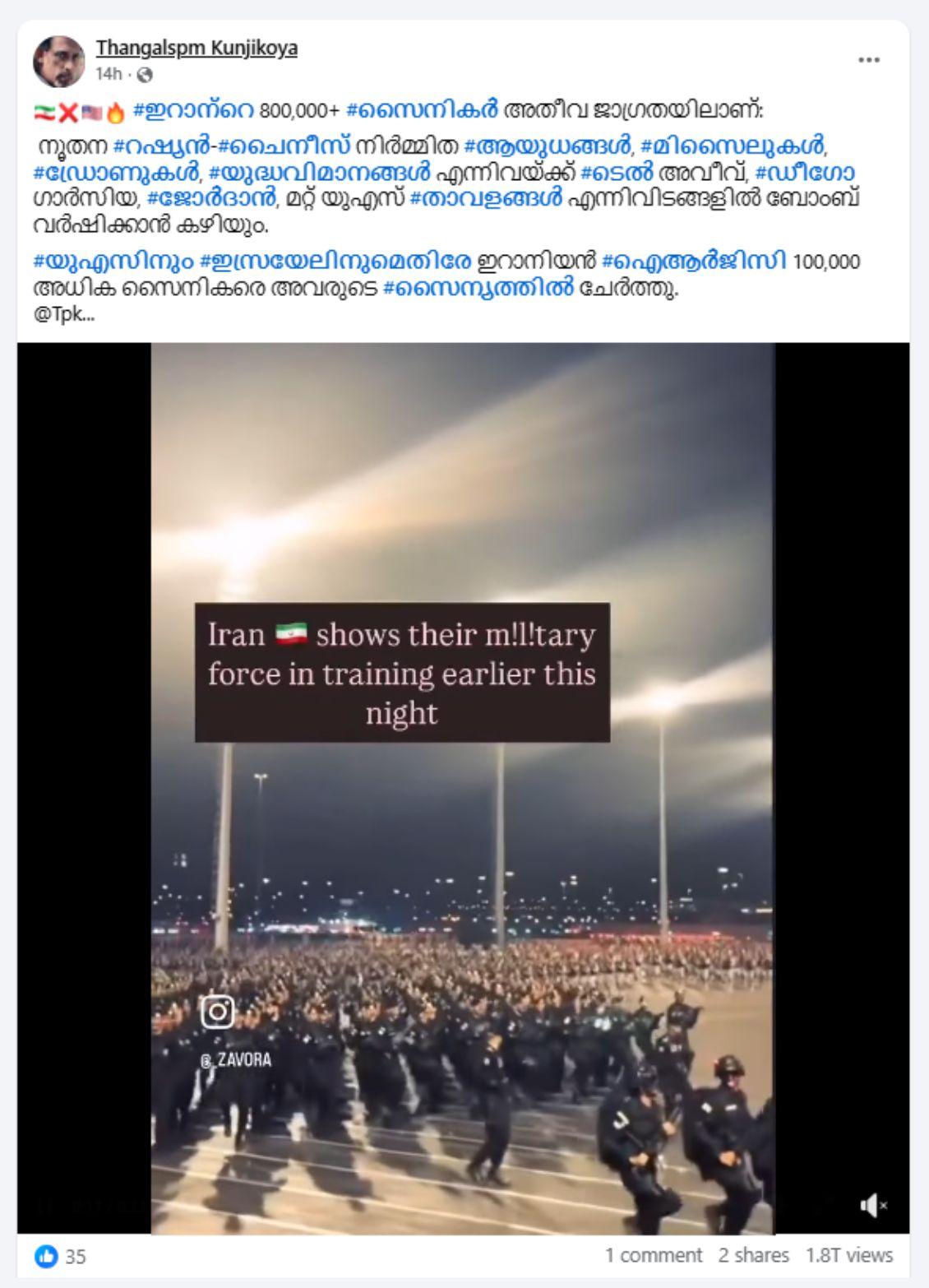Open the #സൈനികർ hashtag

click(x=423, y=111)
